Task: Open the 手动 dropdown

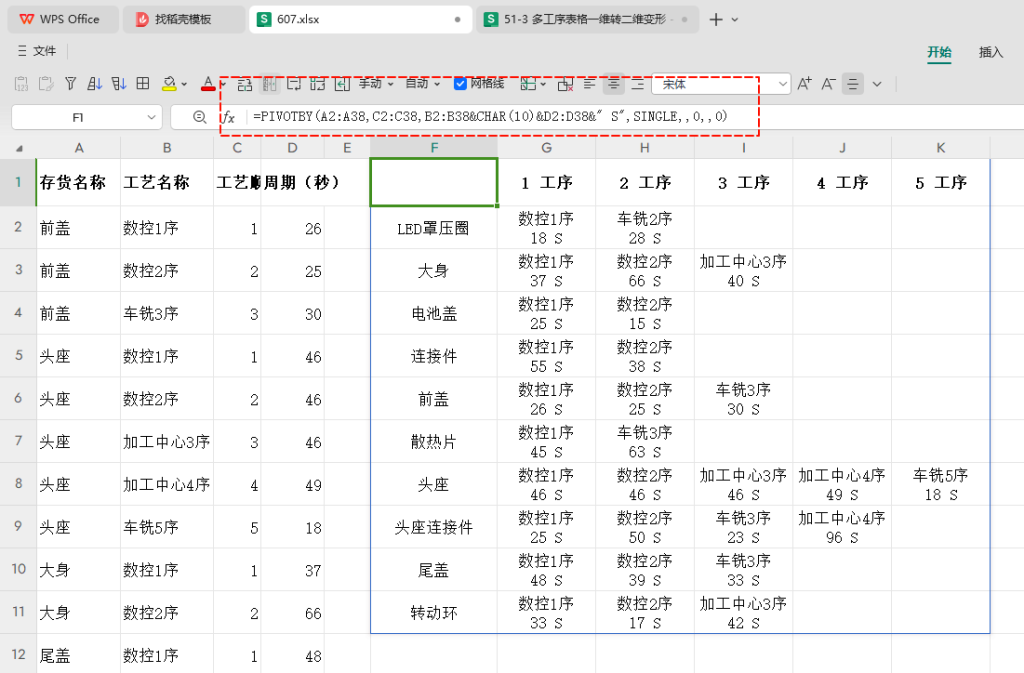Action: [x=376, y=84]
